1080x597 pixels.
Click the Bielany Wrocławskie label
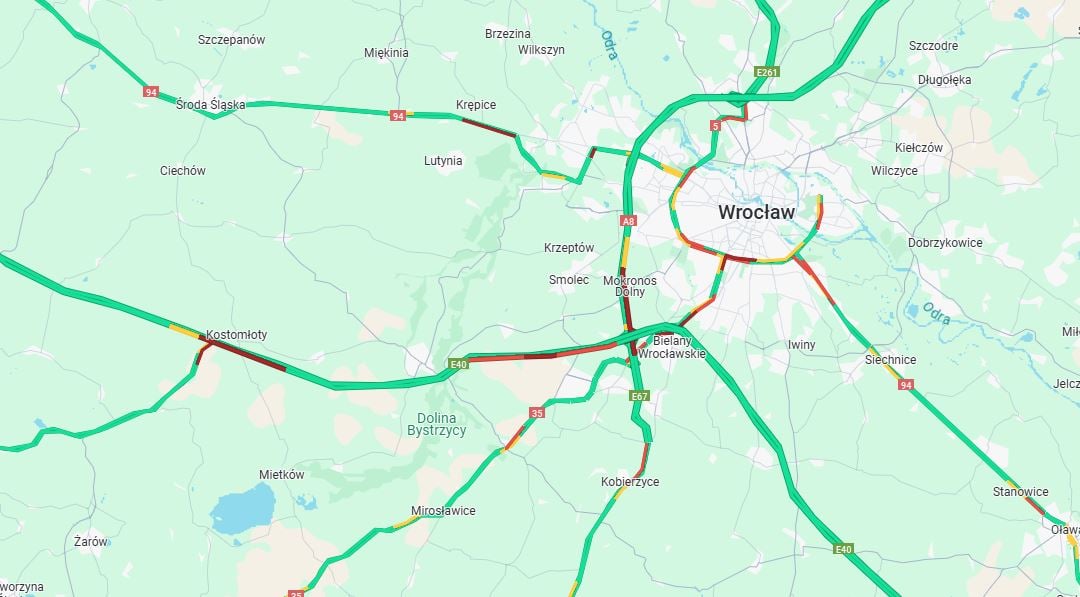[672, 347]
